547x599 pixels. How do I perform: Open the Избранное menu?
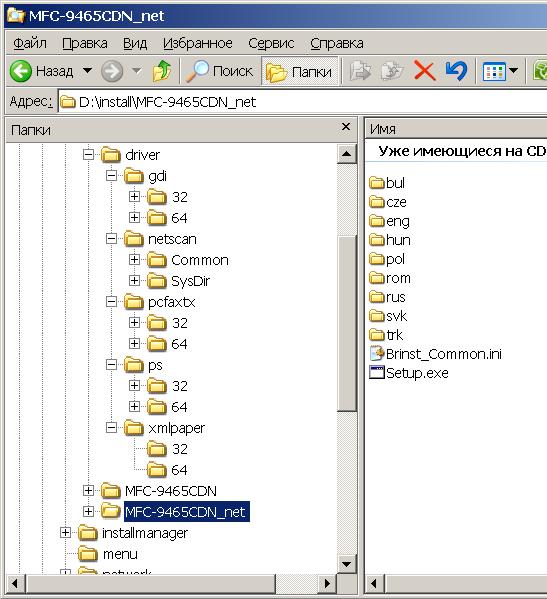click(197, 43)
